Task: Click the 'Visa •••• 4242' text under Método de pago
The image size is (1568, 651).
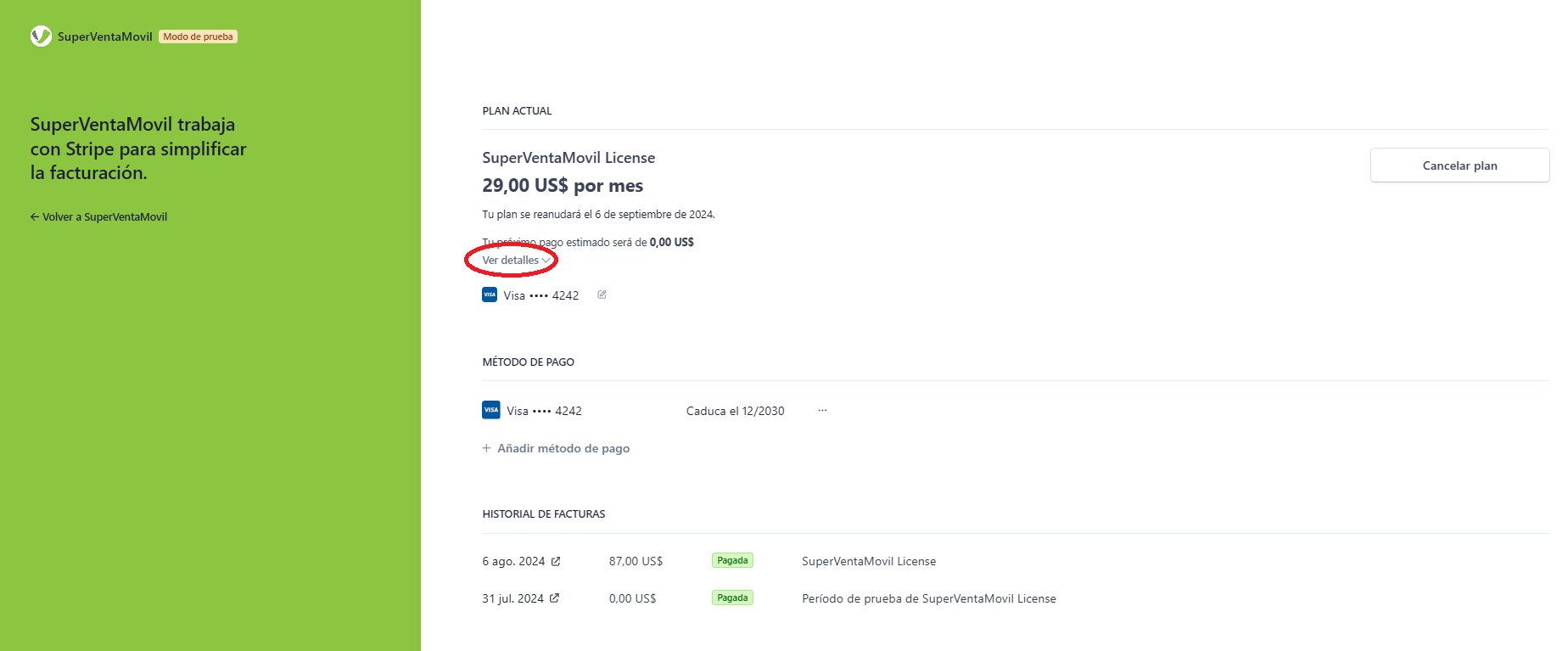Action: point(544,411)
